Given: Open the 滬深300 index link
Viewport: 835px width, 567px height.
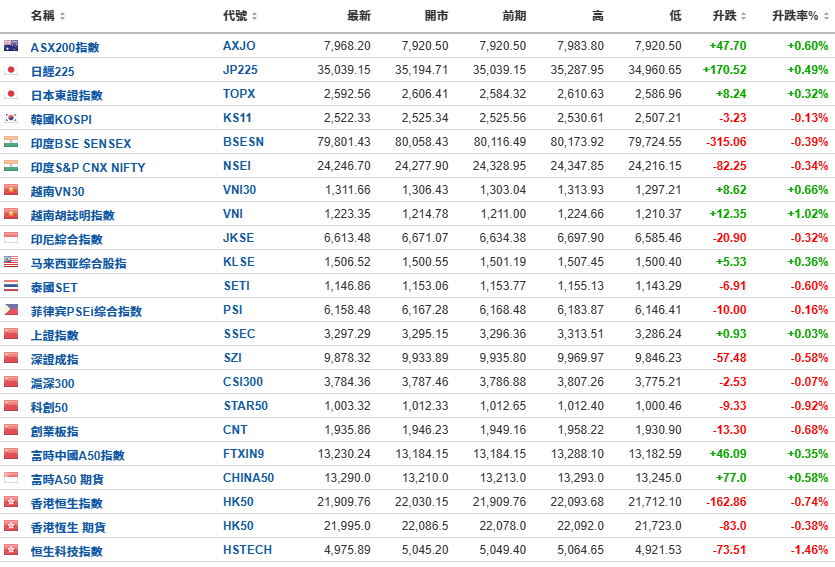Looking at the screenshot, I should click(x=52, y=383).
